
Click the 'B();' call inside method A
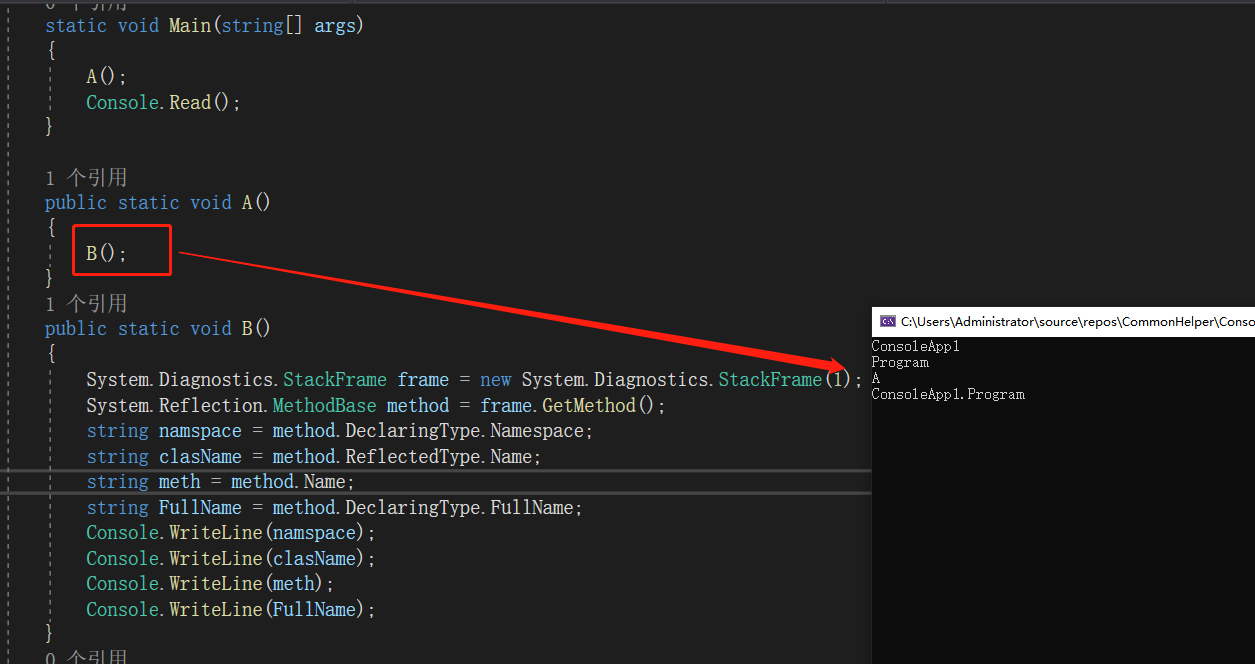[107, 253]
